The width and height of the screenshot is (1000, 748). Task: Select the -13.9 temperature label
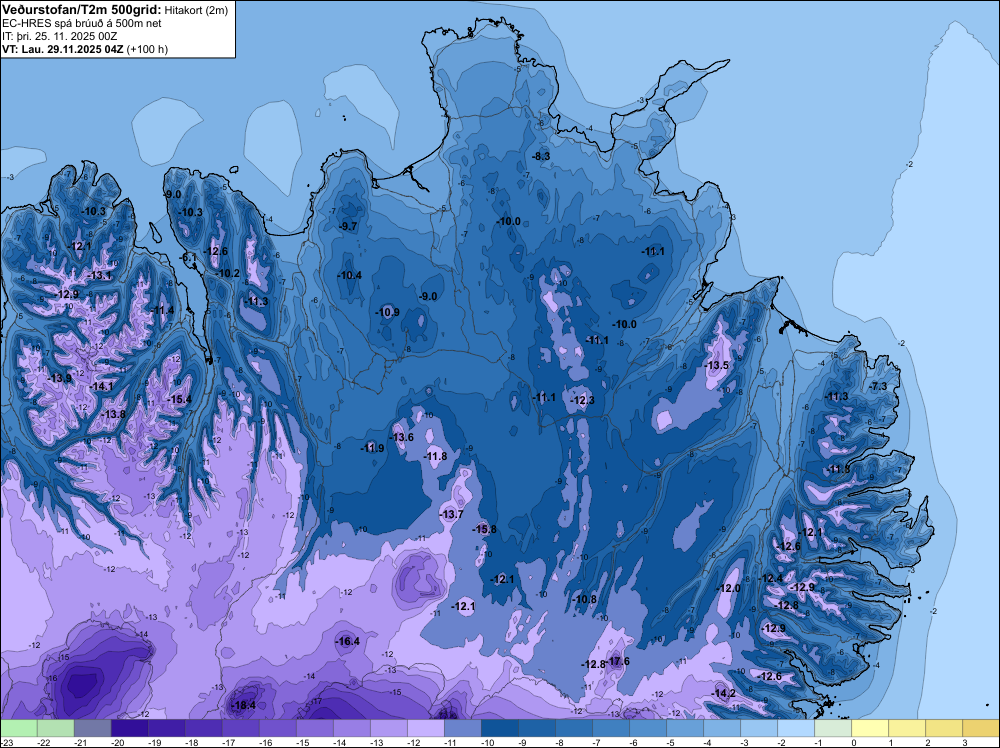(x=61, y=378)
